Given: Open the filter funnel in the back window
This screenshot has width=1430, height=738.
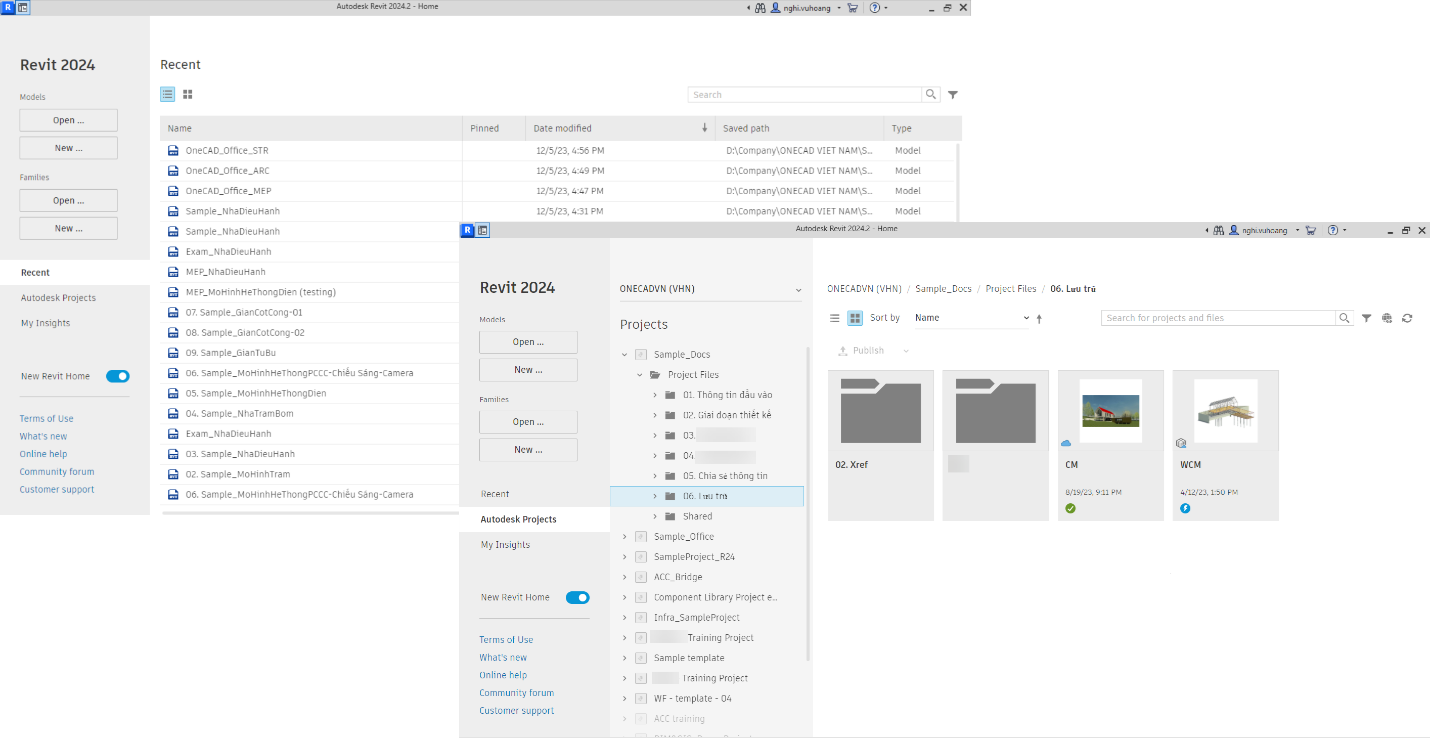Looking at the screenshot, I should [x=953, y=95].
